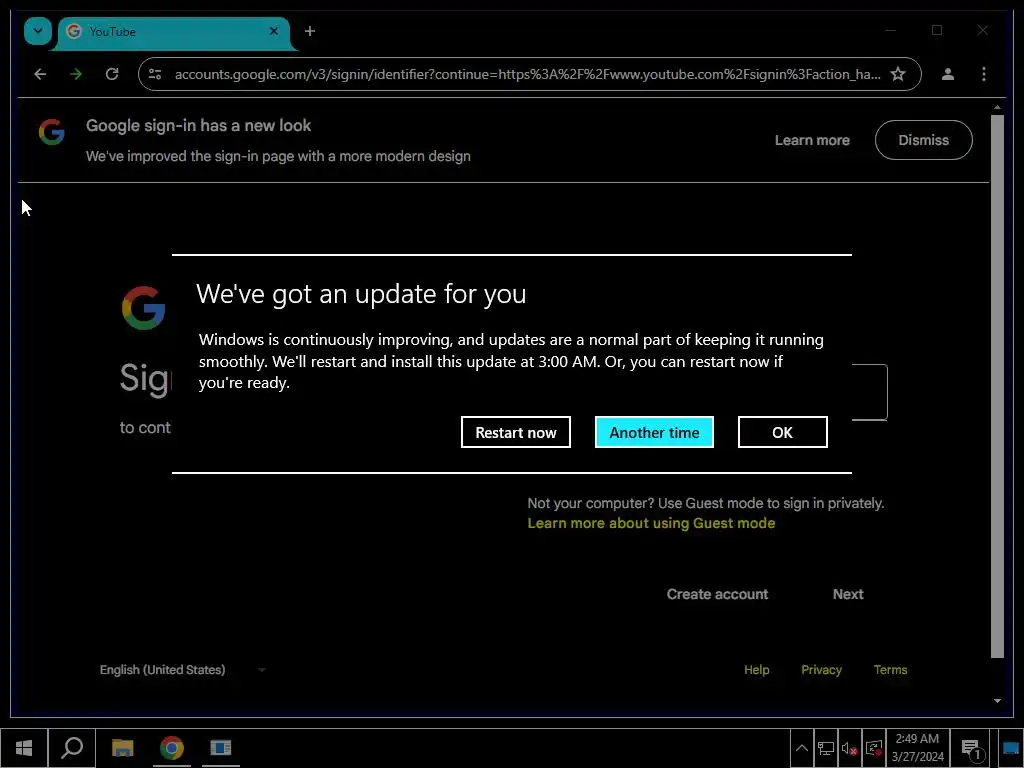The height and width of the screenshot is (768, 1024).
Task: Click the Google logo in the banner
Action: (52, 132)
